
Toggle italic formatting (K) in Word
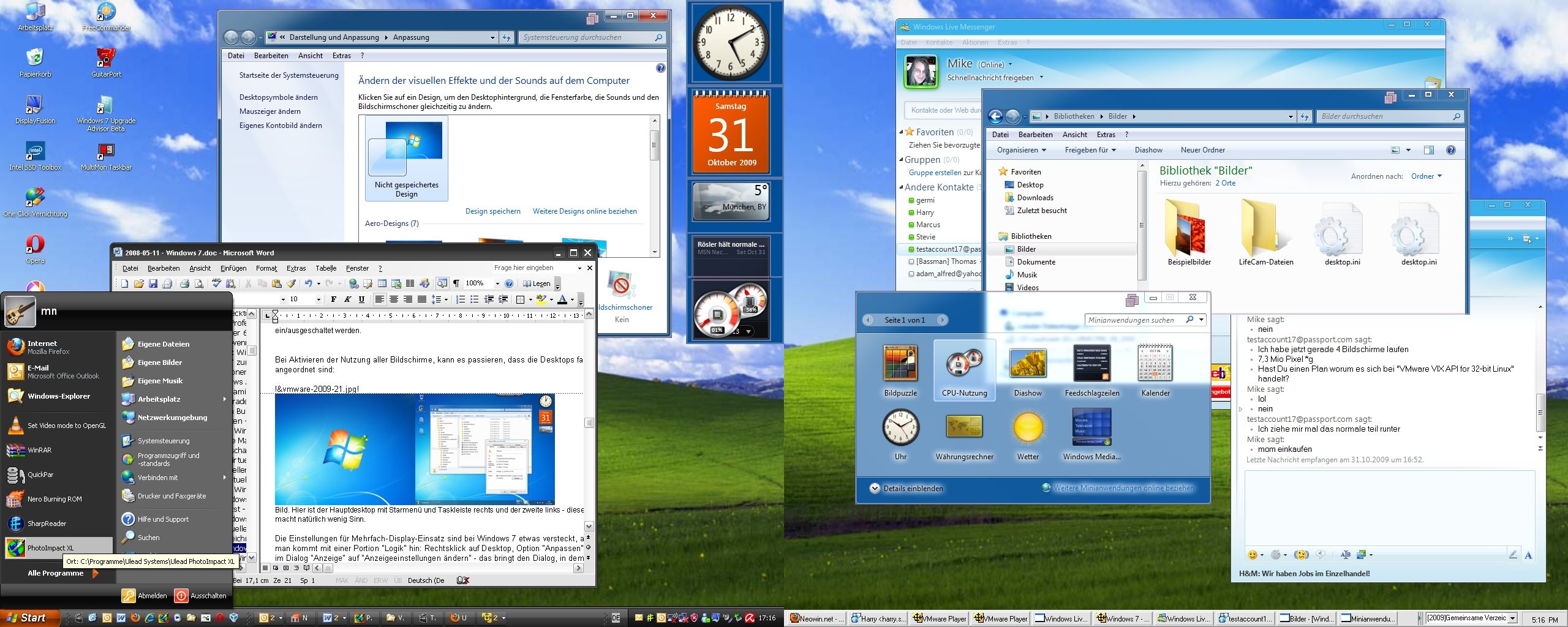pos(347,299)
